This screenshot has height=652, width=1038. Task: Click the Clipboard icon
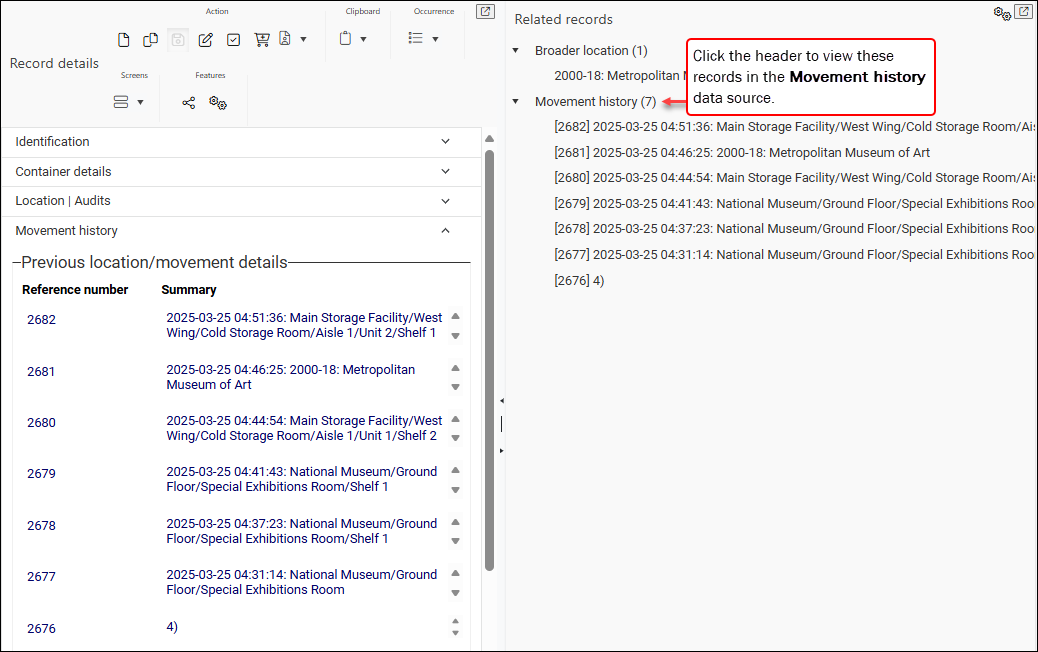(345, 38)
